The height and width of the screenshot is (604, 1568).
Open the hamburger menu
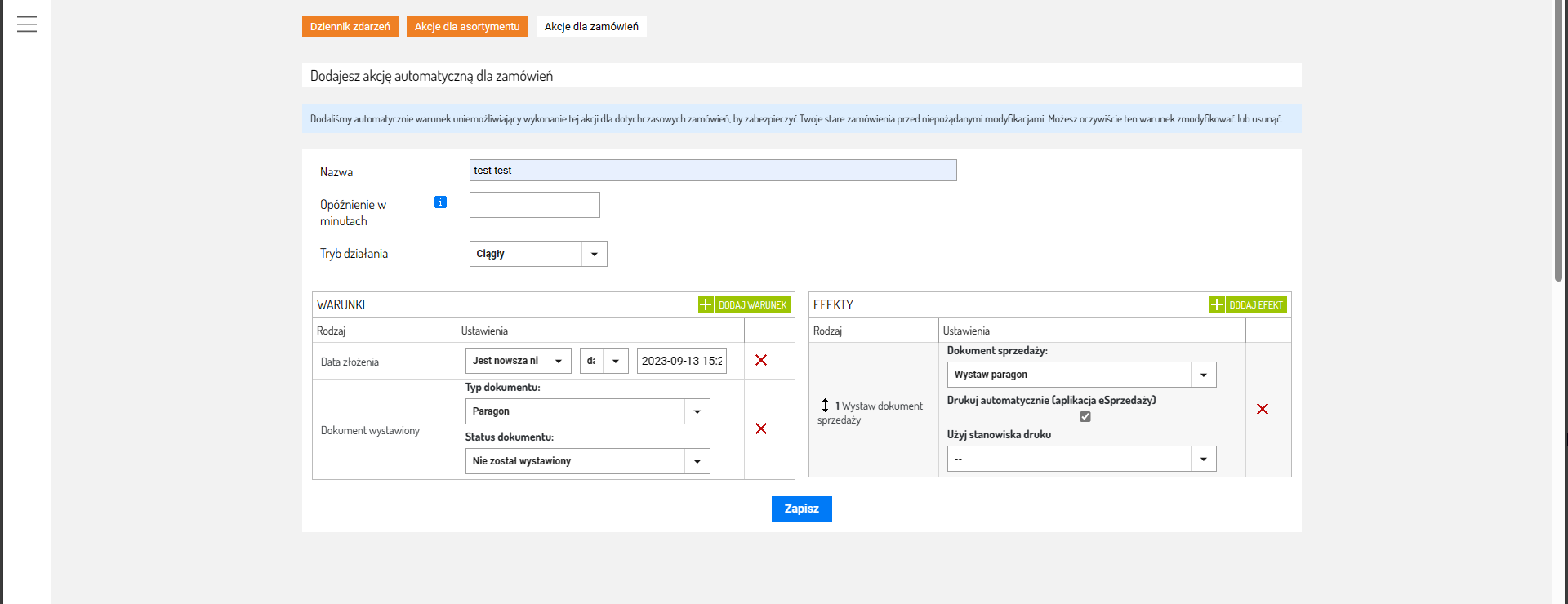pos(27,24)
